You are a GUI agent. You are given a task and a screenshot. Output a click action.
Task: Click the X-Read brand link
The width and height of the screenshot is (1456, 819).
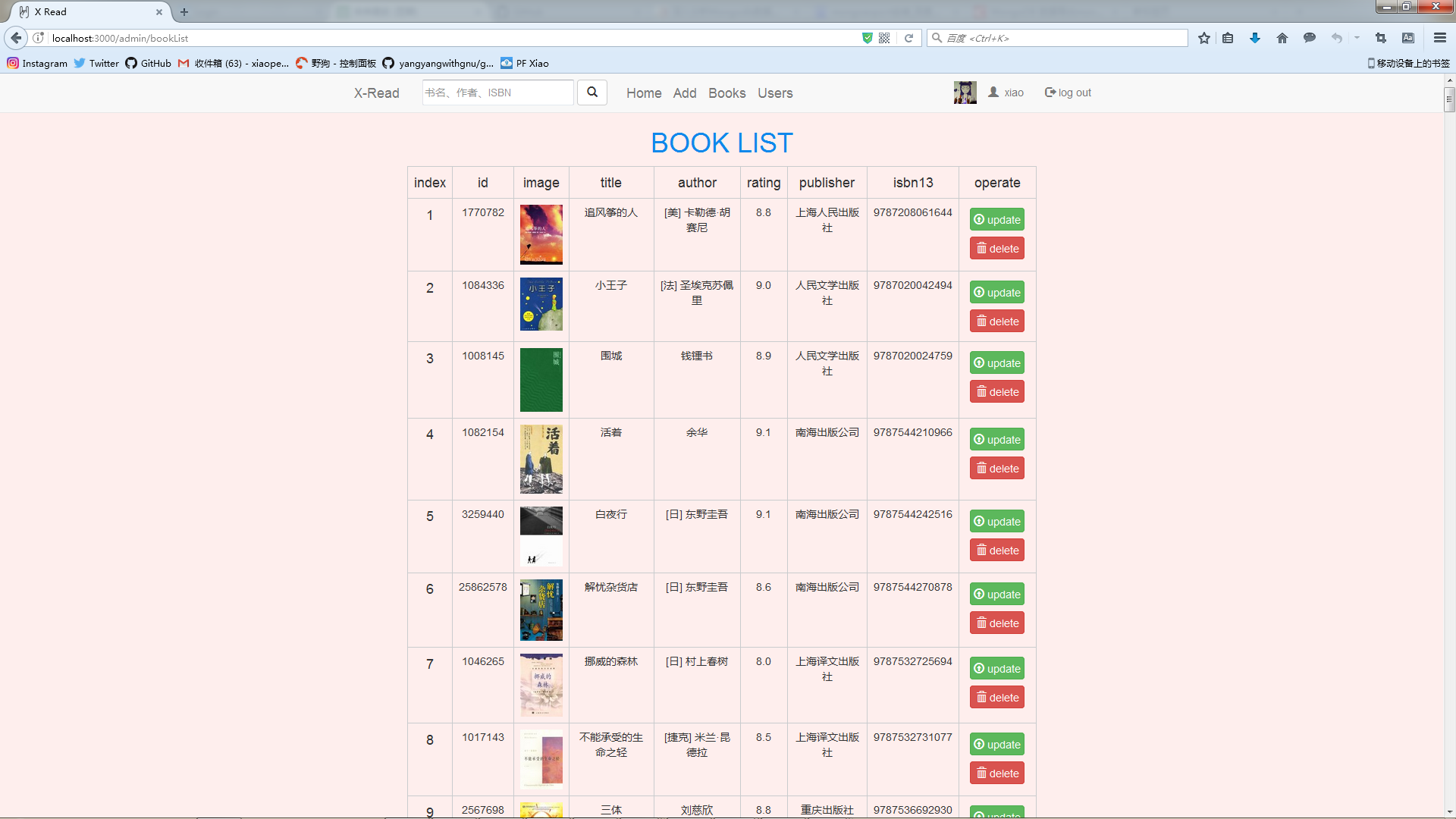[377, 93]
